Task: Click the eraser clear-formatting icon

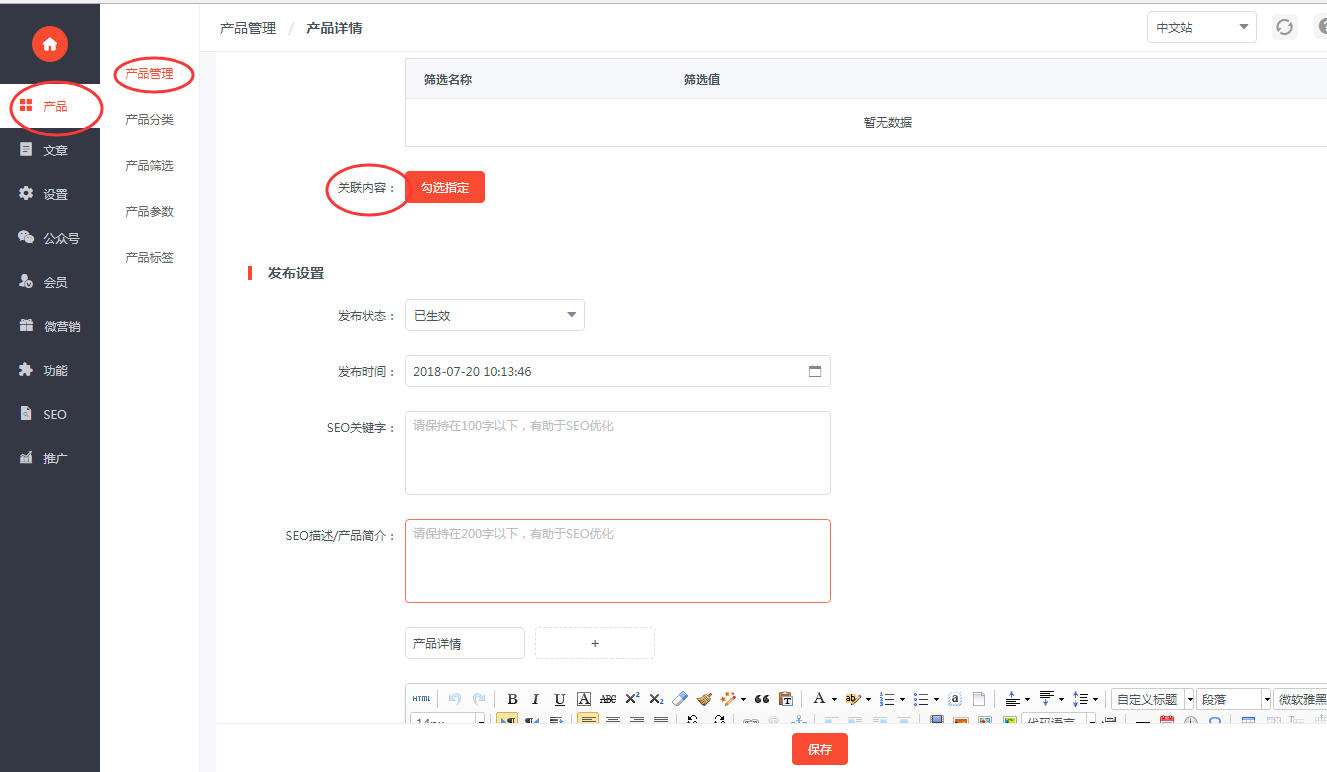Action: pos(680,699)
